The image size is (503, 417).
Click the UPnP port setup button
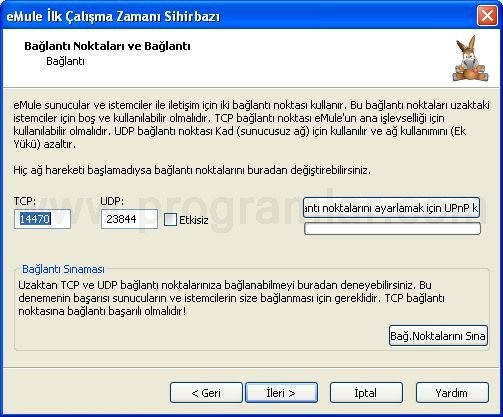[x=391, y=208]
